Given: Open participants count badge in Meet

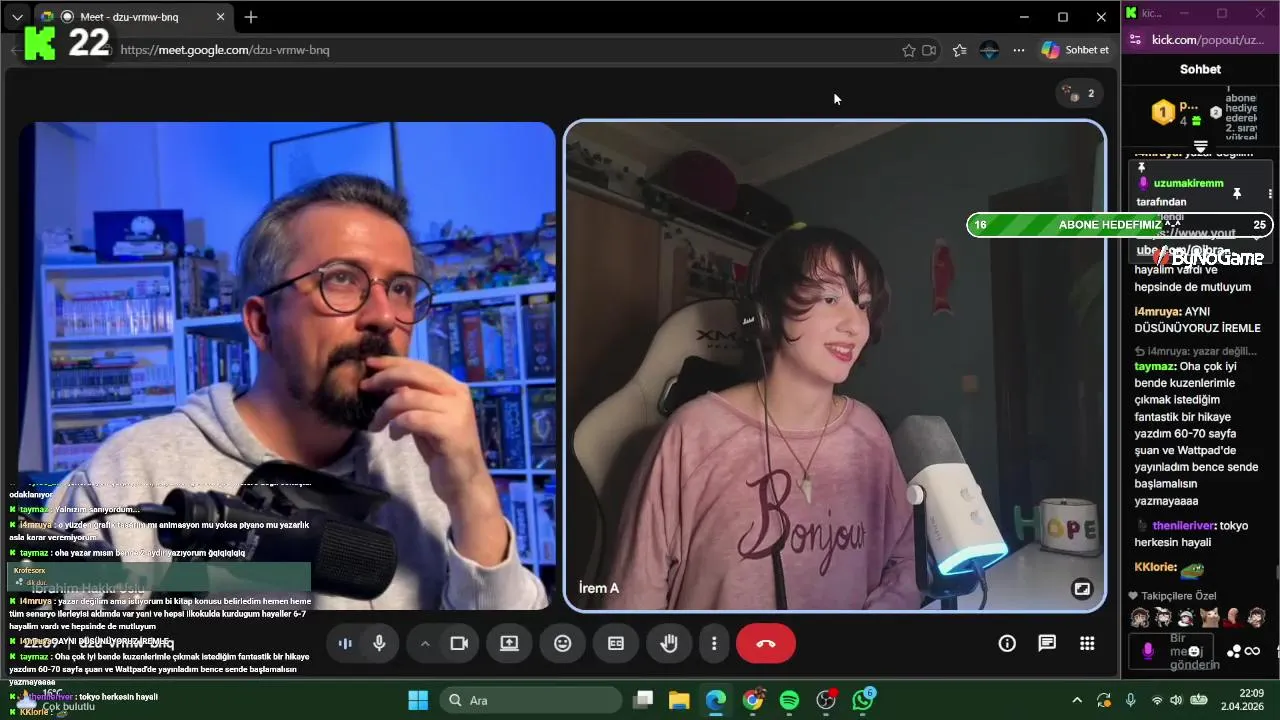Looking at the screenshot, I should click(x=1081, y=93).
